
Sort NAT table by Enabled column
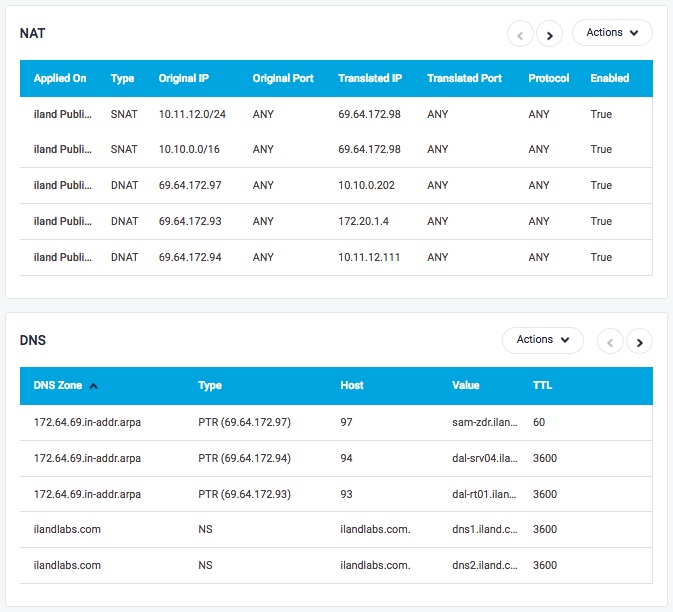coord(609,78)
